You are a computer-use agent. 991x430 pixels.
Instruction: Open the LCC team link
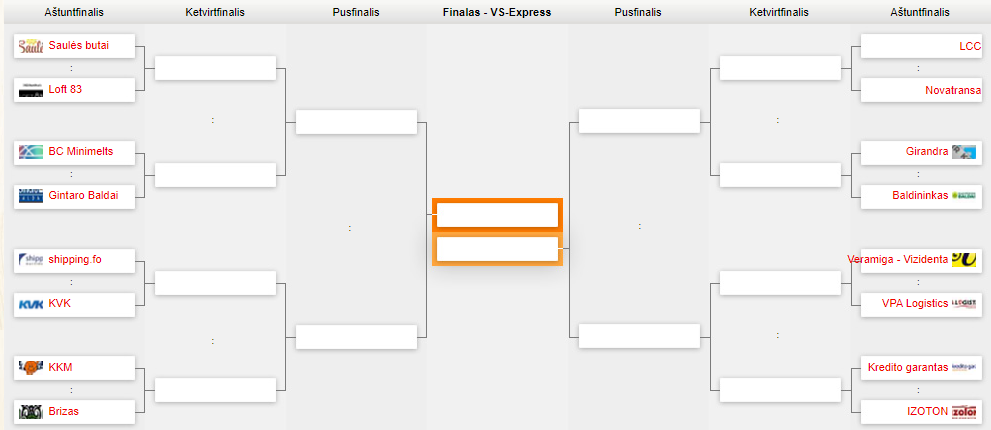(x=970, y=46)
